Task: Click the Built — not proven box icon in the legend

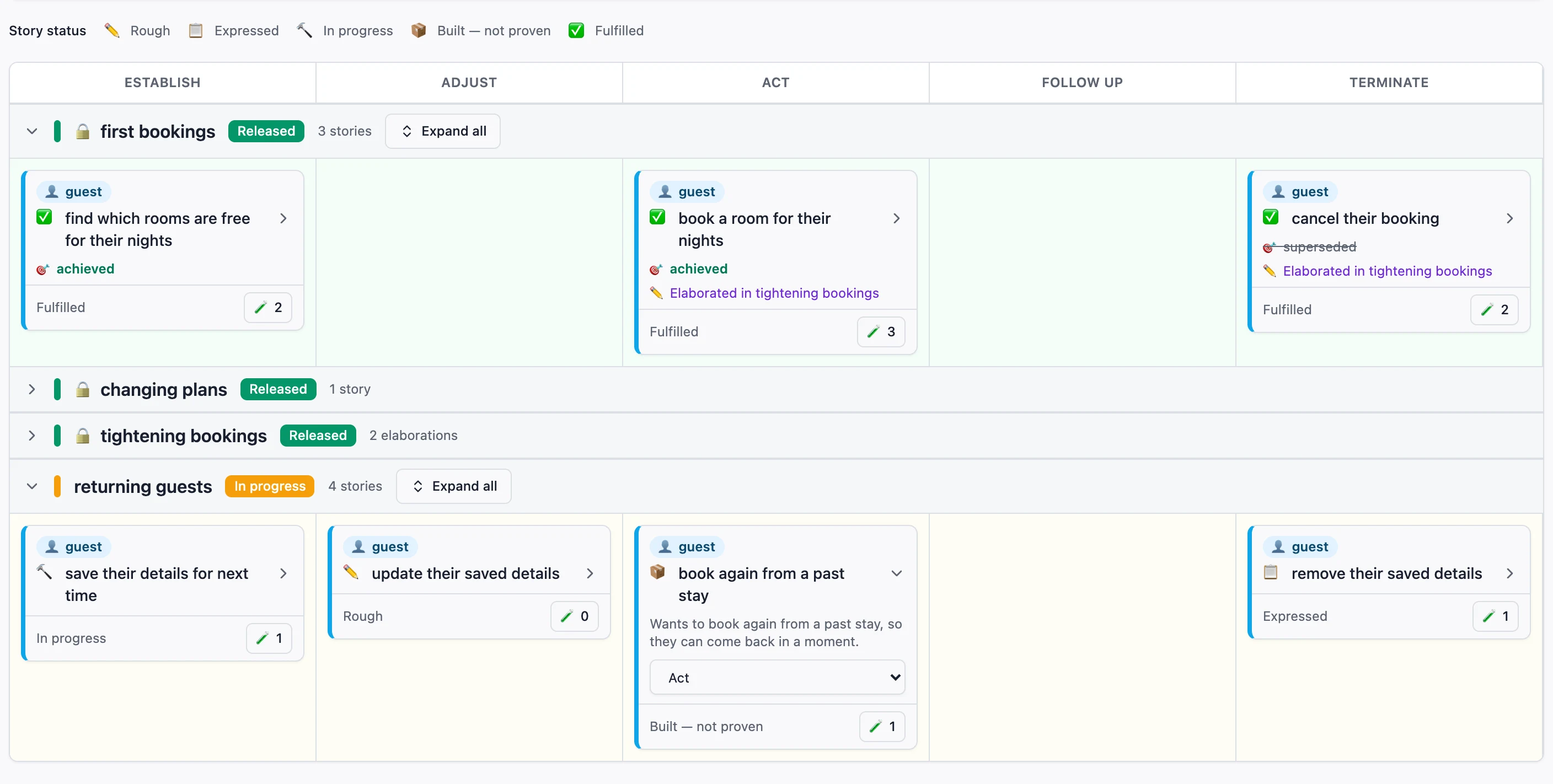Action: coord(419,30)
